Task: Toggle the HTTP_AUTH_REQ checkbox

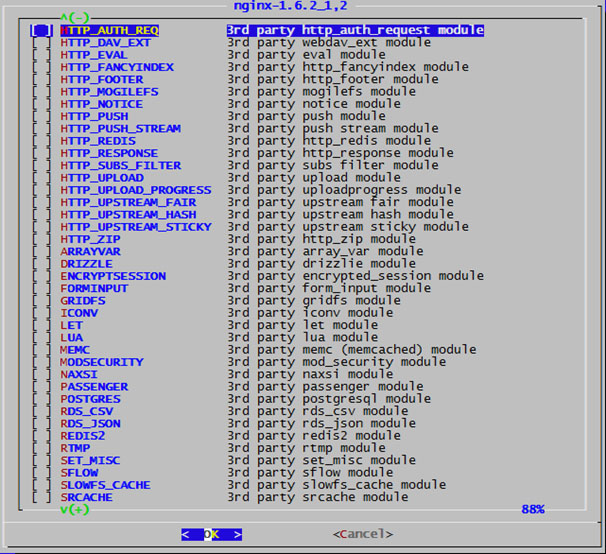Action: click(41, 31)
